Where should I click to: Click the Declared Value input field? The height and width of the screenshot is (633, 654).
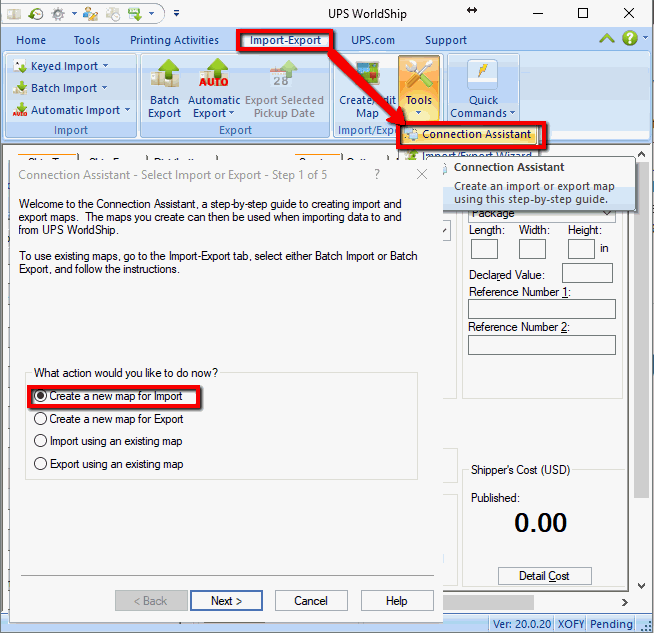(x=587, y=273)
